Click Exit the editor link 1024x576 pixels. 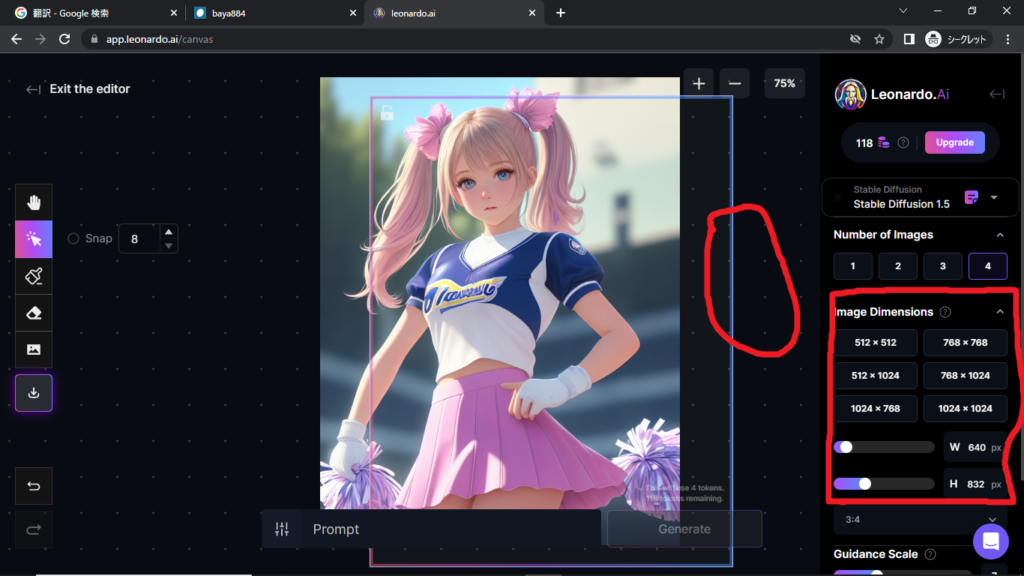tap(79, 89)
